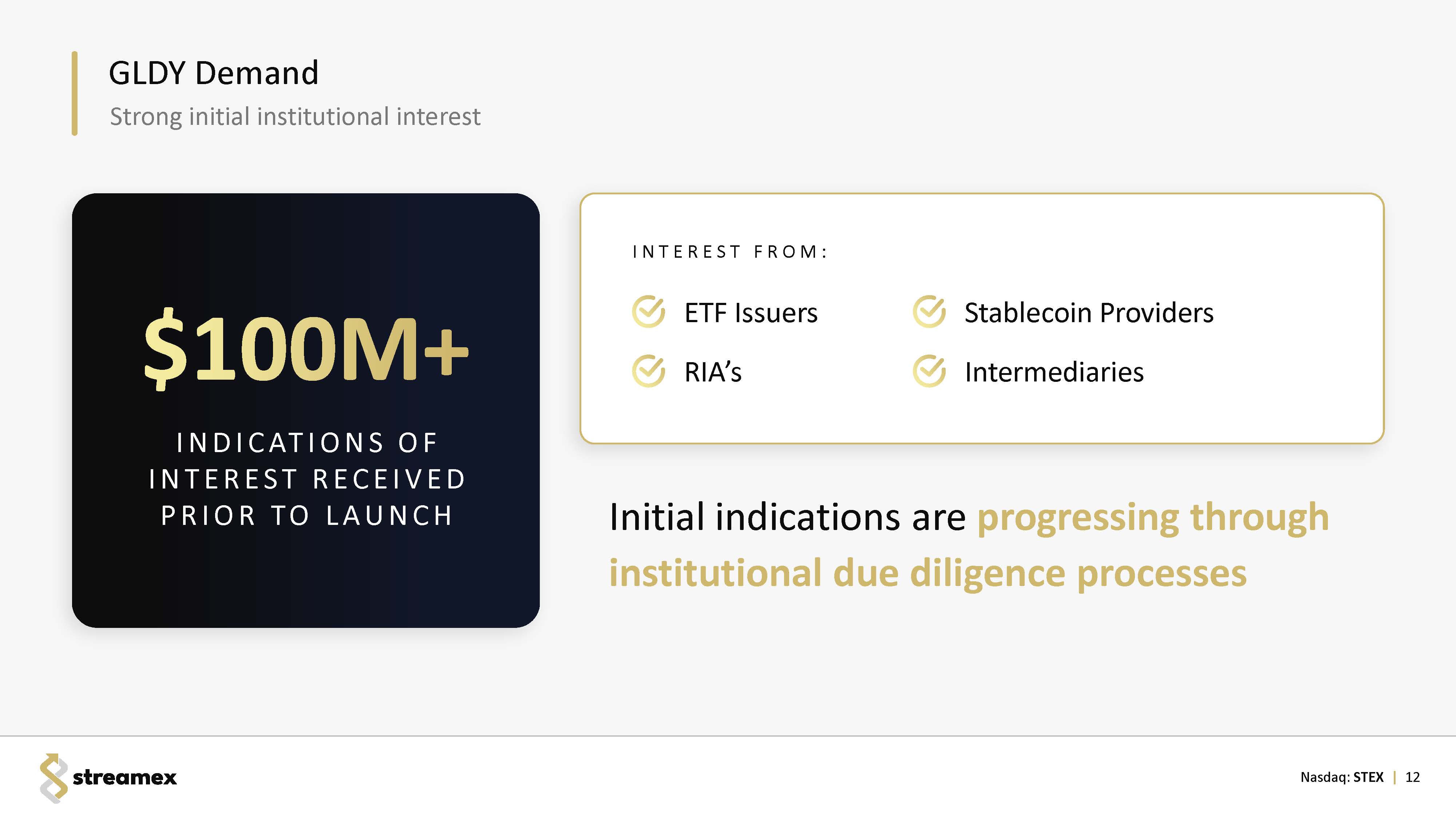Select the Stablecoin Providers checkmark icon
This screenshot has height=819, width=1456.
coord(929,312)
